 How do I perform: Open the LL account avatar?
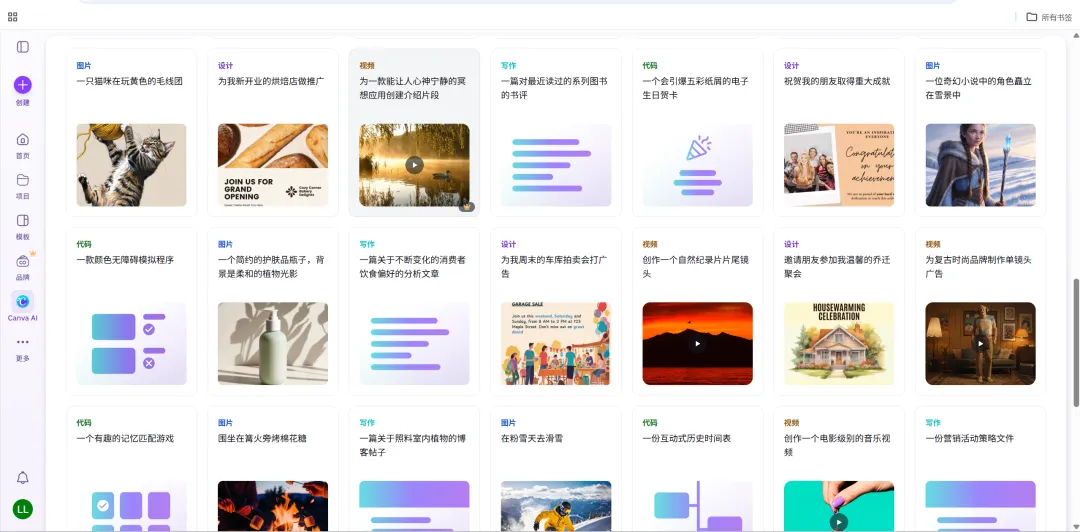(23, 509)
